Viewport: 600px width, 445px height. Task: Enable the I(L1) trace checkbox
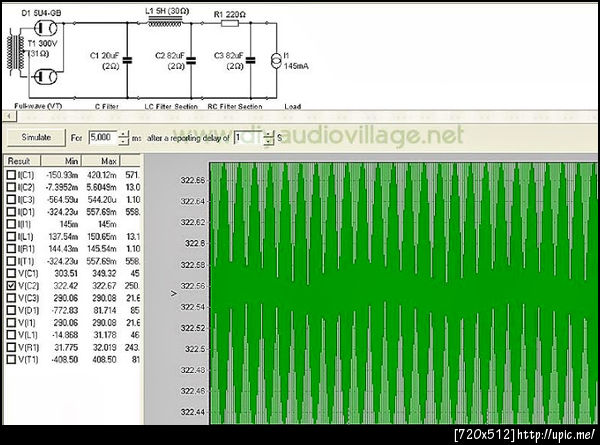(x=11, y=236)
